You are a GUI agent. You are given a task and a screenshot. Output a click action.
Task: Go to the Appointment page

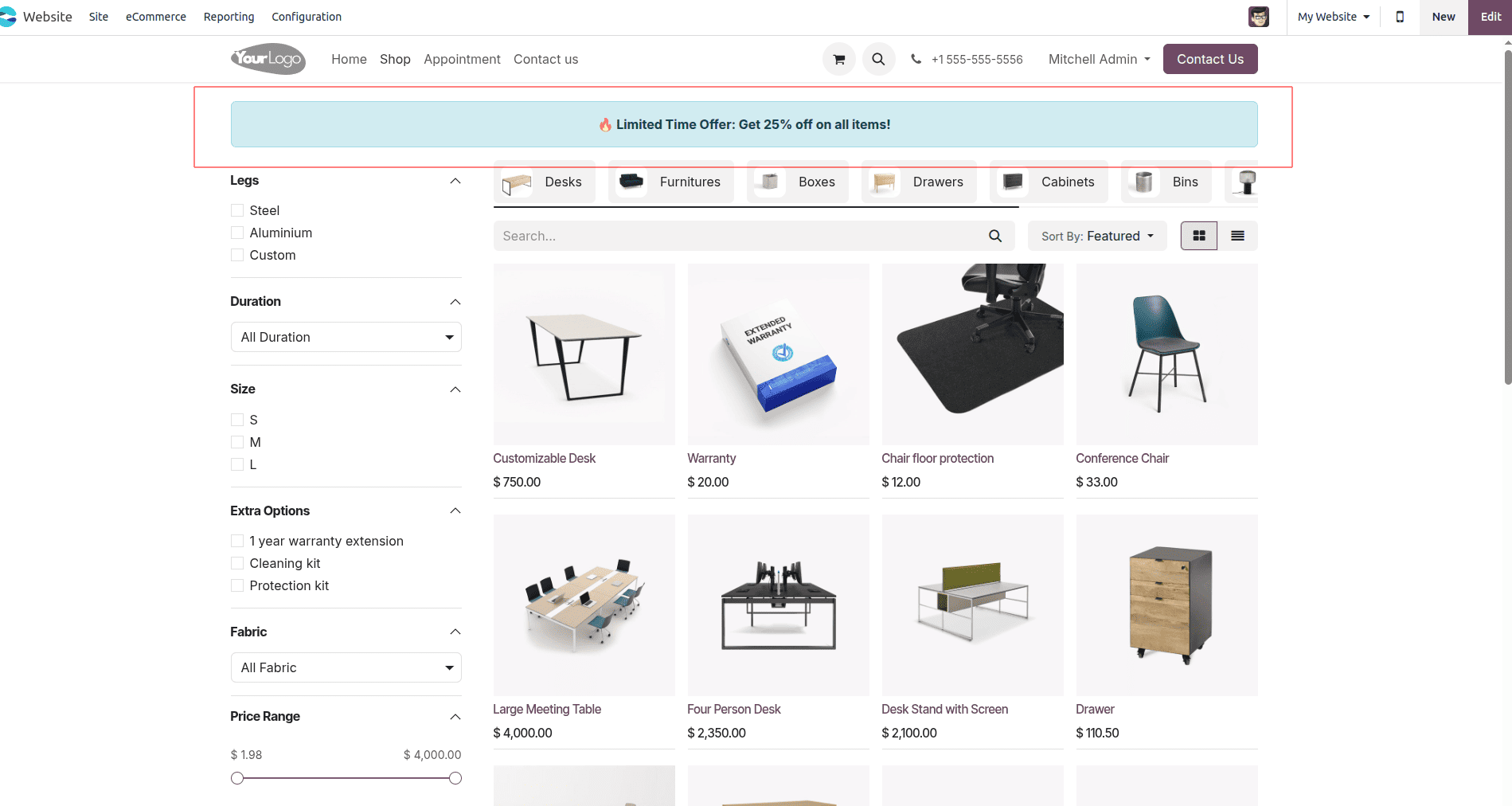(x=462, y=59)
